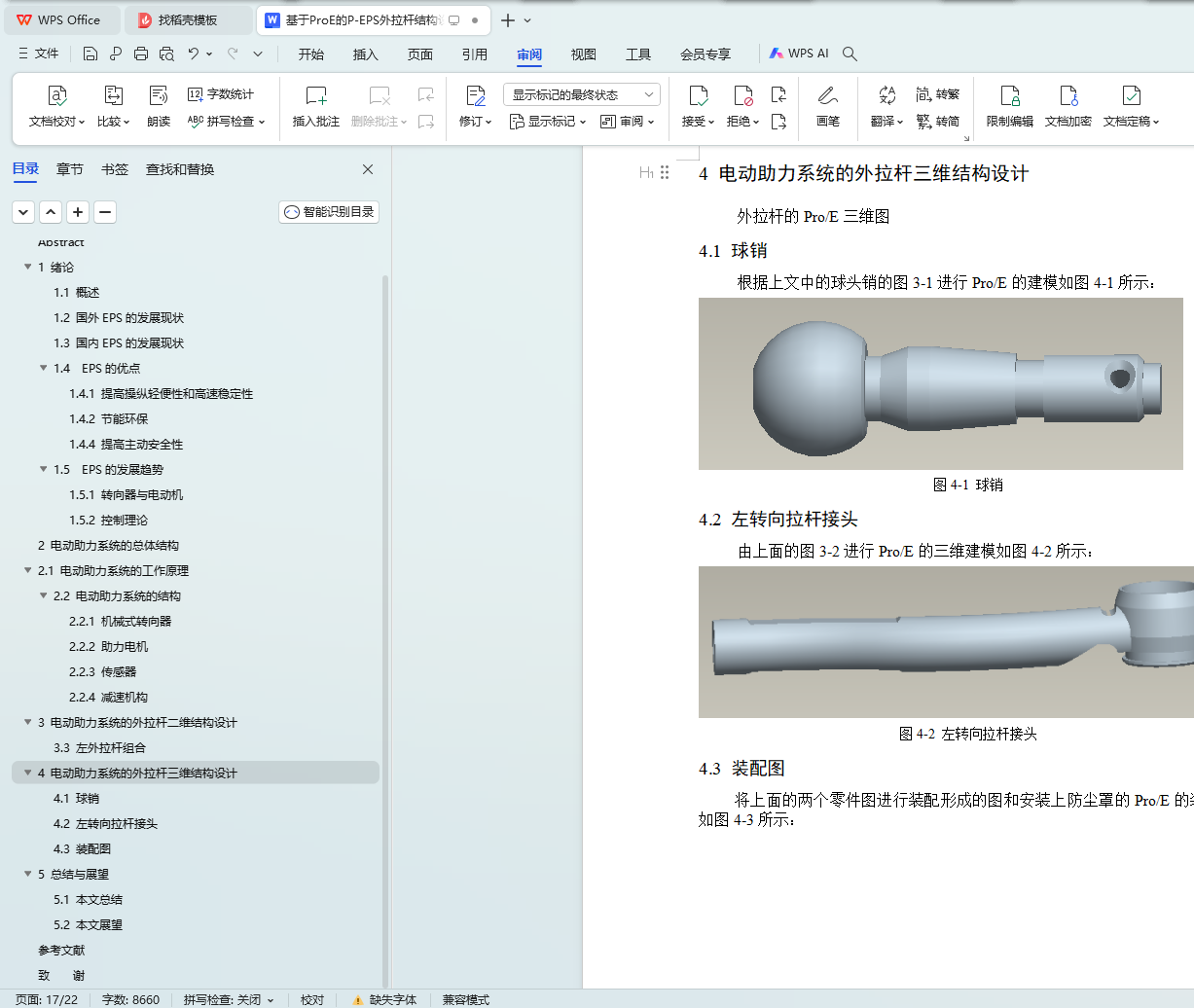This screenshot has width=1194, height=1008.
Task: Click the 拒绝 reject change icon
Action: (742, 95)
